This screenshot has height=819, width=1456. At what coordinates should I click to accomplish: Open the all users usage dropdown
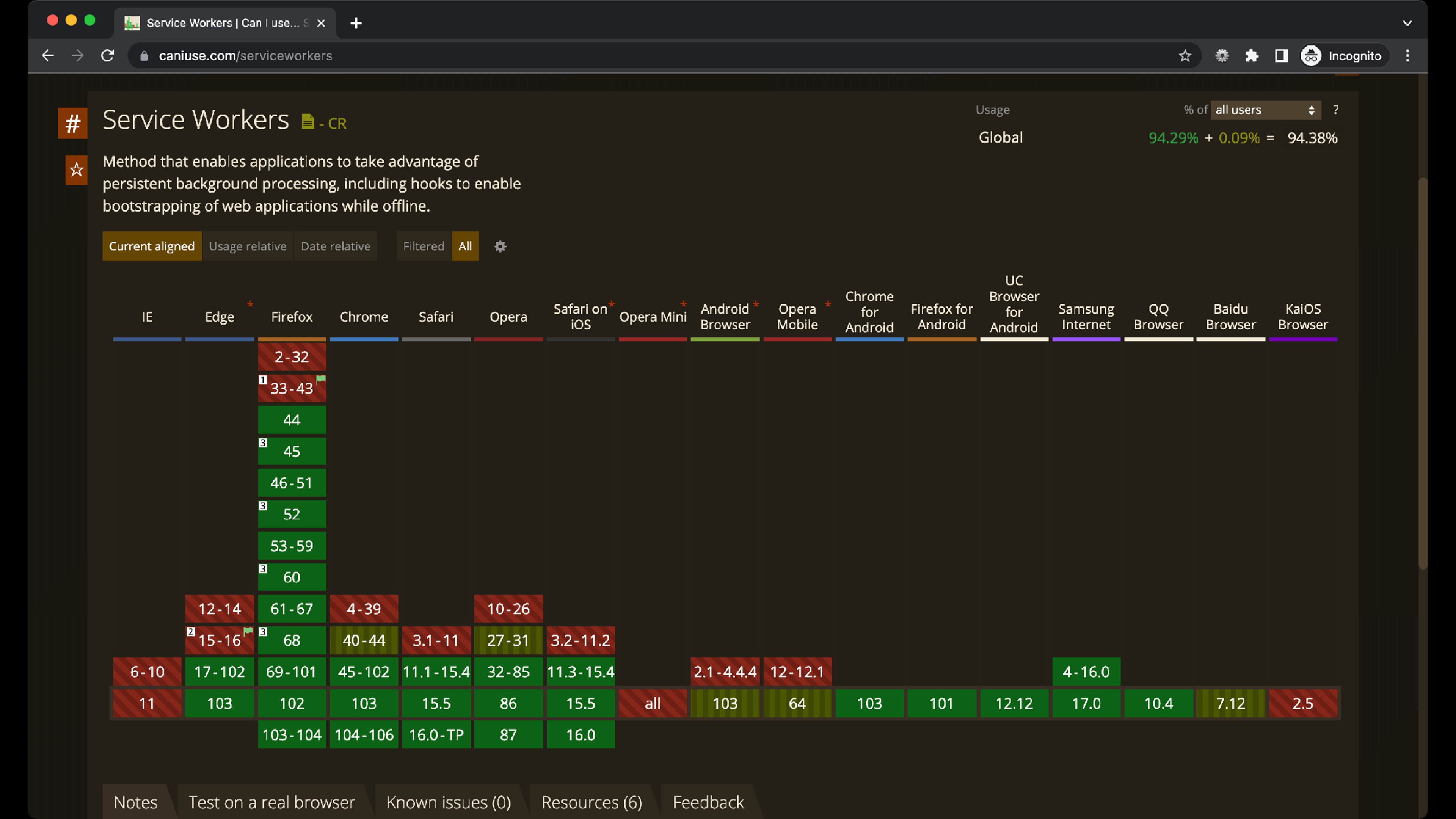click(x=1265, y=110)
